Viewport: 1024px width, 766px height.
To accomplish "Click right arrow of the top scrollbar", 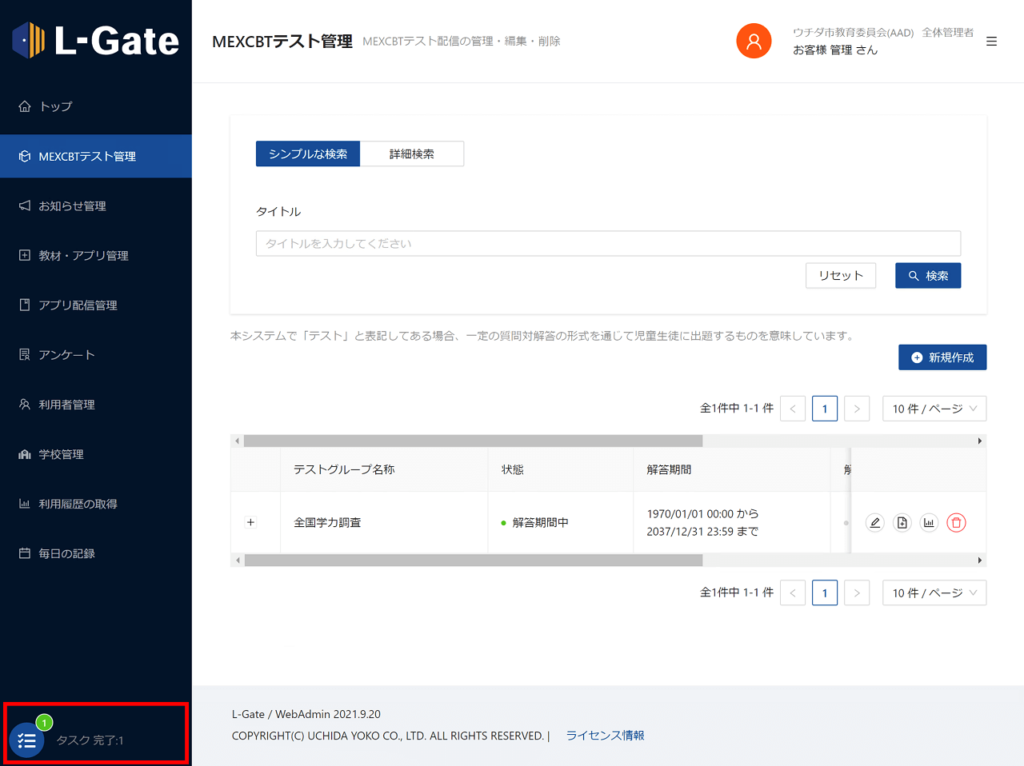I will [980, 441].
